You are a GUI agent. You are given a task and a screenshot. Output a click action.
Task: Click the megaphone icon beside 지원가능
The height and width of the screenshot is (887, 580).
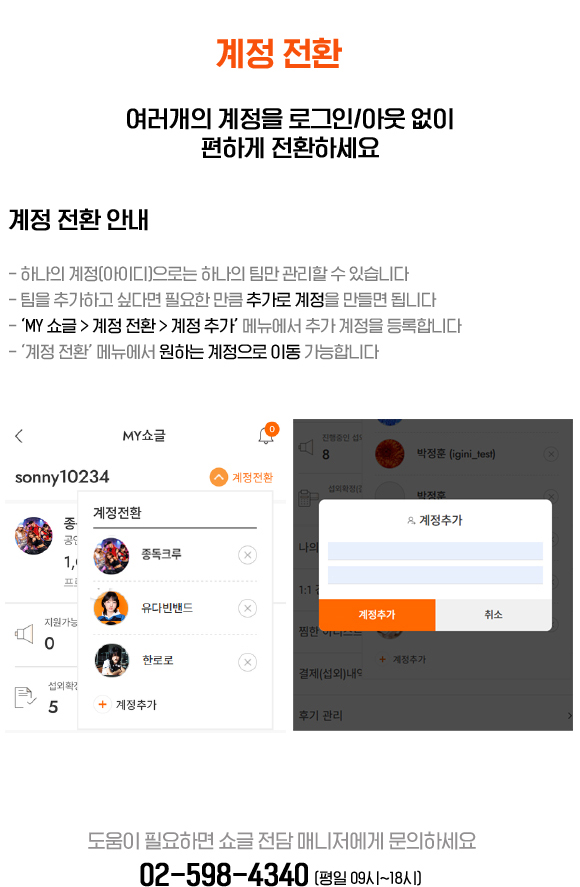tap(24, 634)
